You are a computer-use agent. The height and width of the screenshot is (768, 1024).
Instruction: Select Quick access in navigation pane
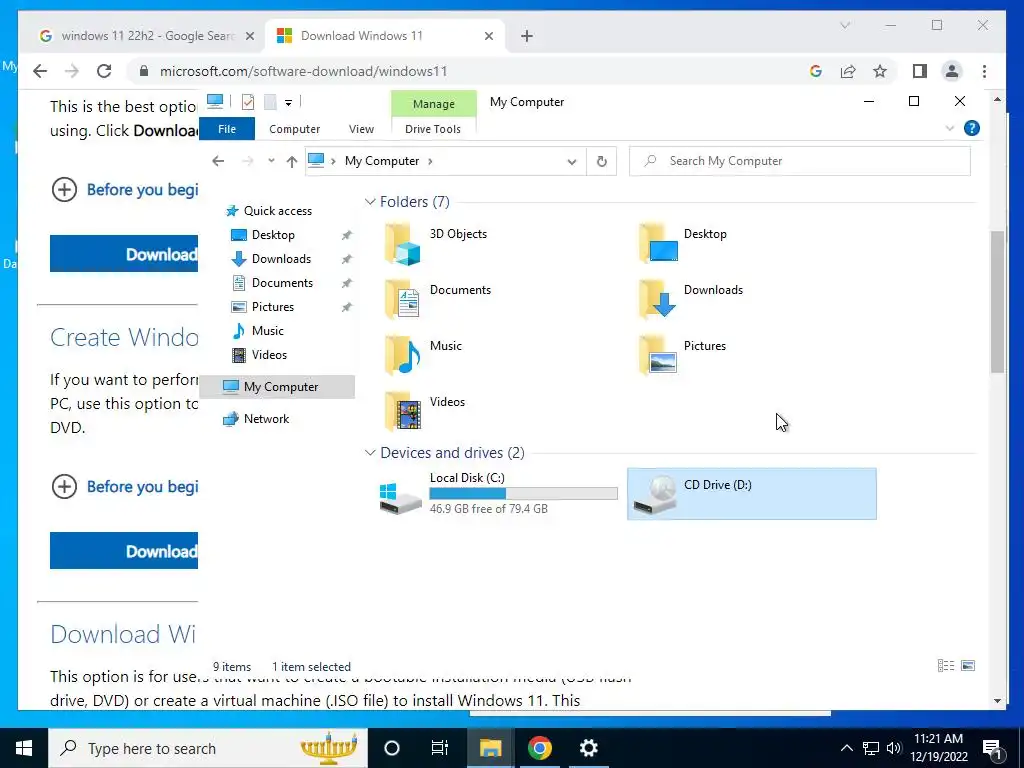coord(278,211)
